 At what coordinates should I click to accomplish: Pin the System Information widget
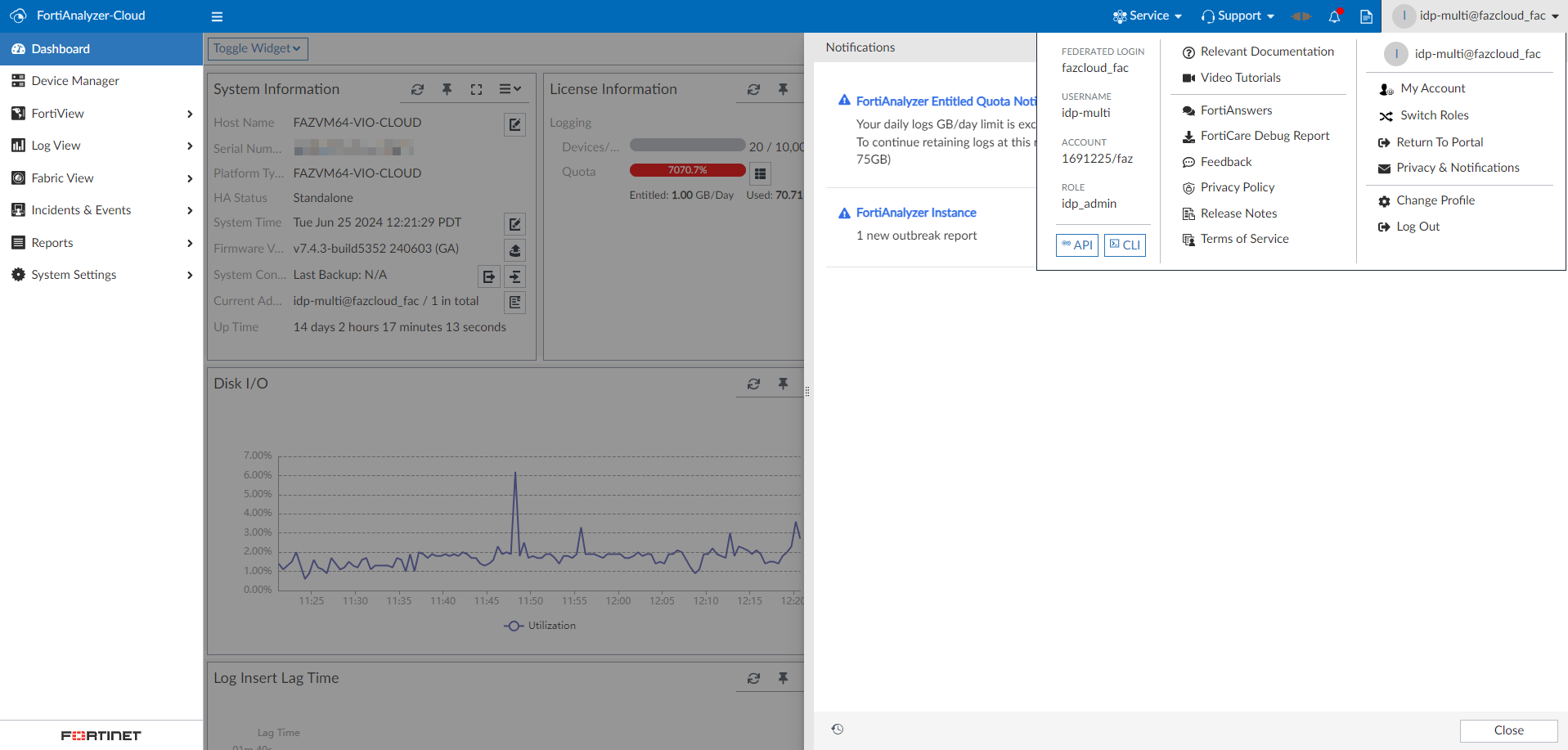(447, 89)
